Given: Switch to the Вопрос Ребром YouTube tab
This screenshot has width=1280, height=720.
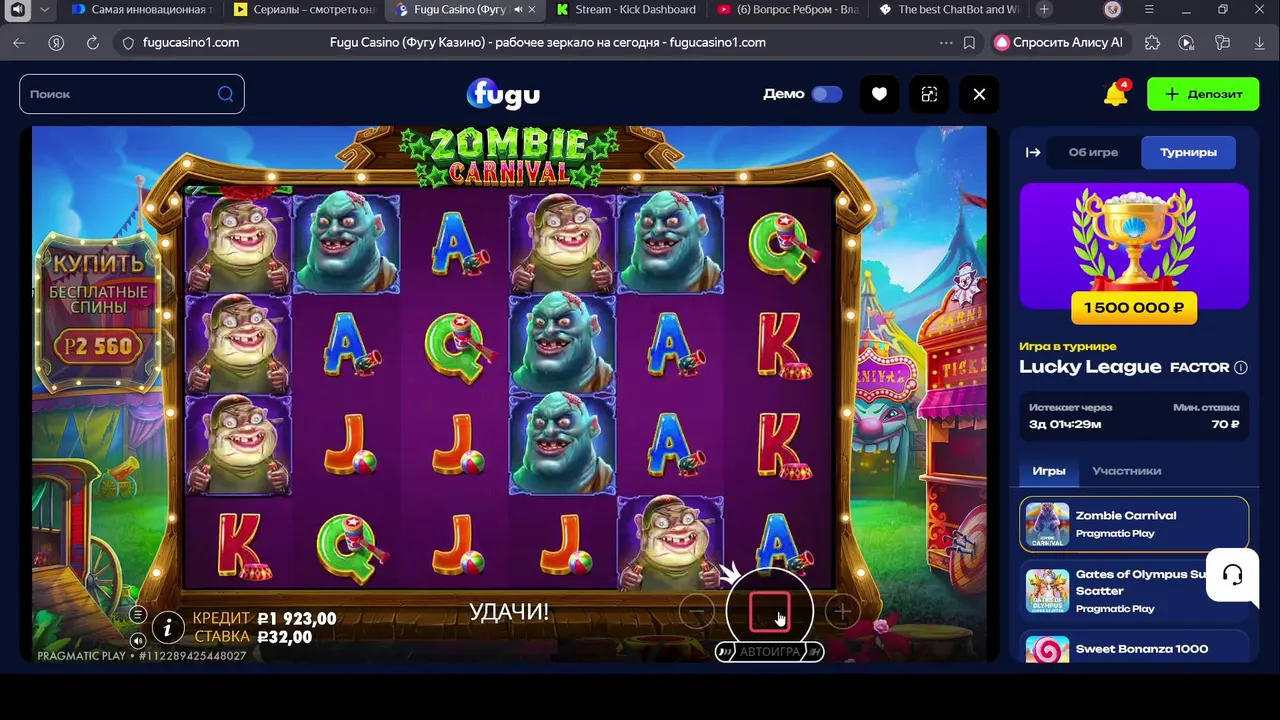Looking at the screenshot, I should [x=788, y=10].
